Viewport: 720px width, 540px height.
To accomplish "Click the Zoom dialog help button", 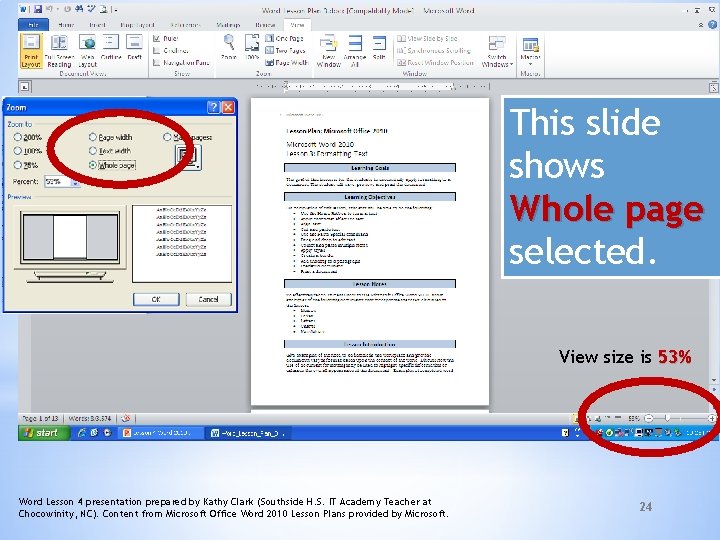I will (x=213, y=107).
